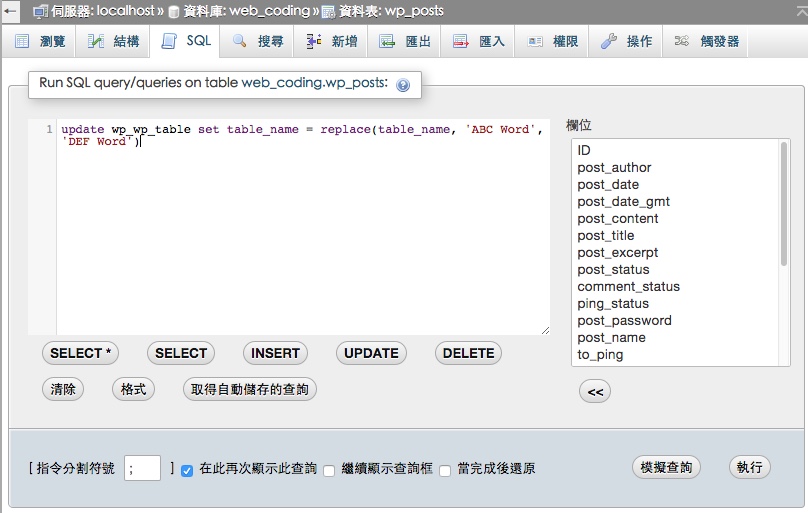Insert selected column using << button
This screenshot has height=513, width=808.
point(595,392)
